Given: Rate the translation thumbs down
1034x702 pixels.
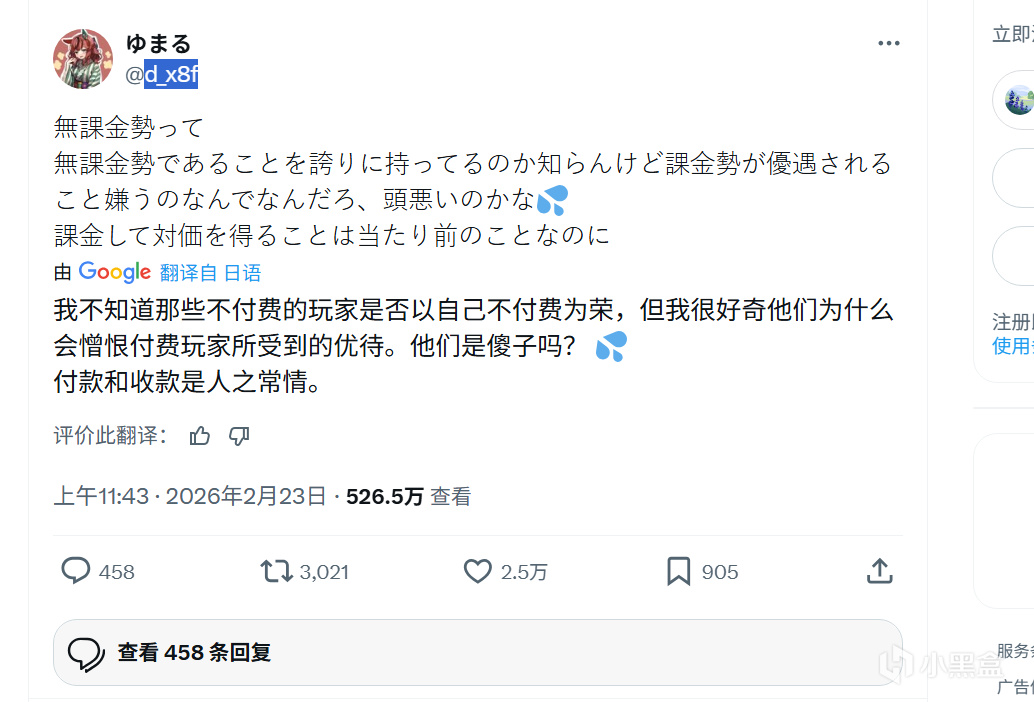Looking at the screenshot, I should point(238,436).
